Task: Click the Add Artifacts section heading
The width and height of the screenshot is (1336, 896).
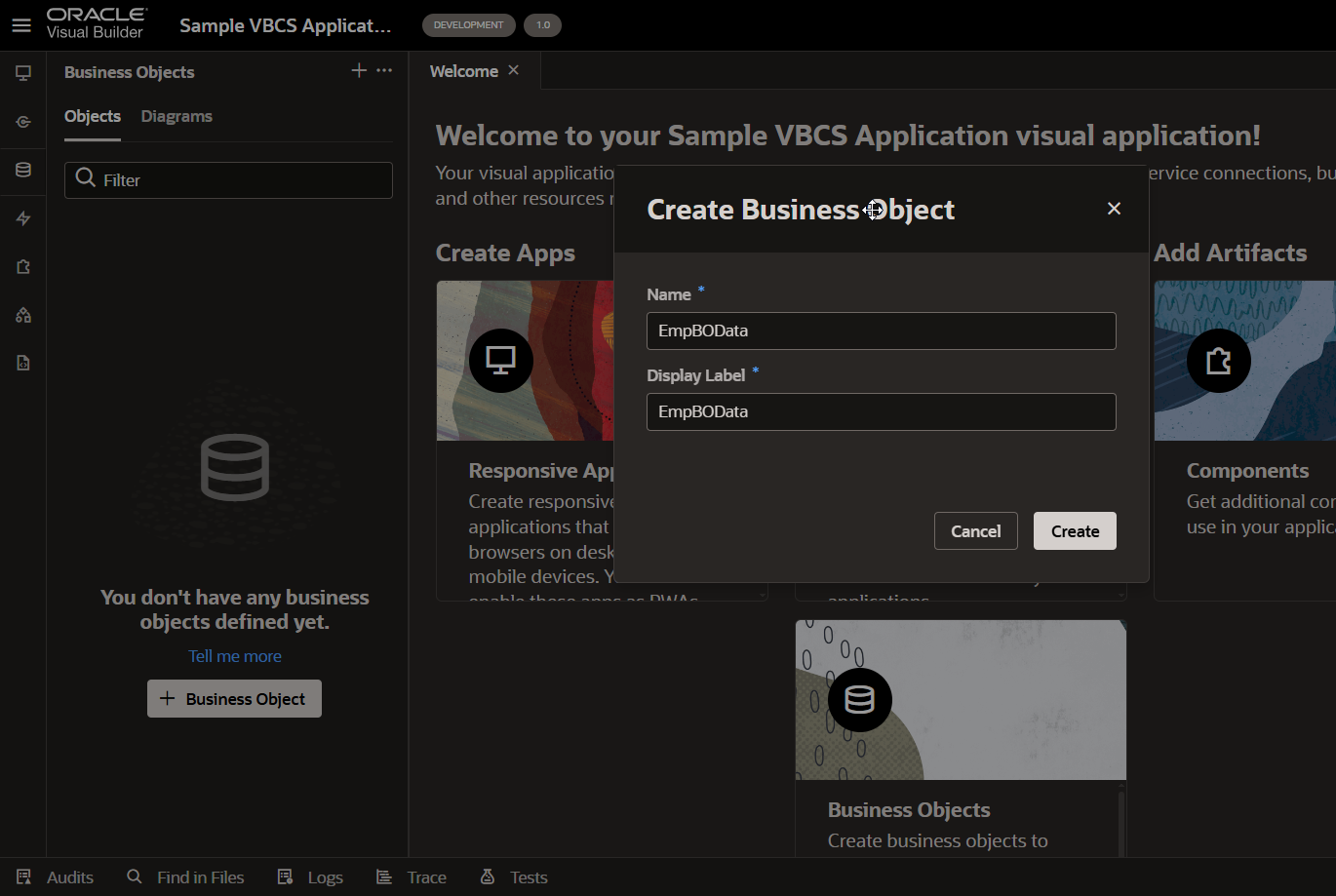Action: pos(1231,253)
